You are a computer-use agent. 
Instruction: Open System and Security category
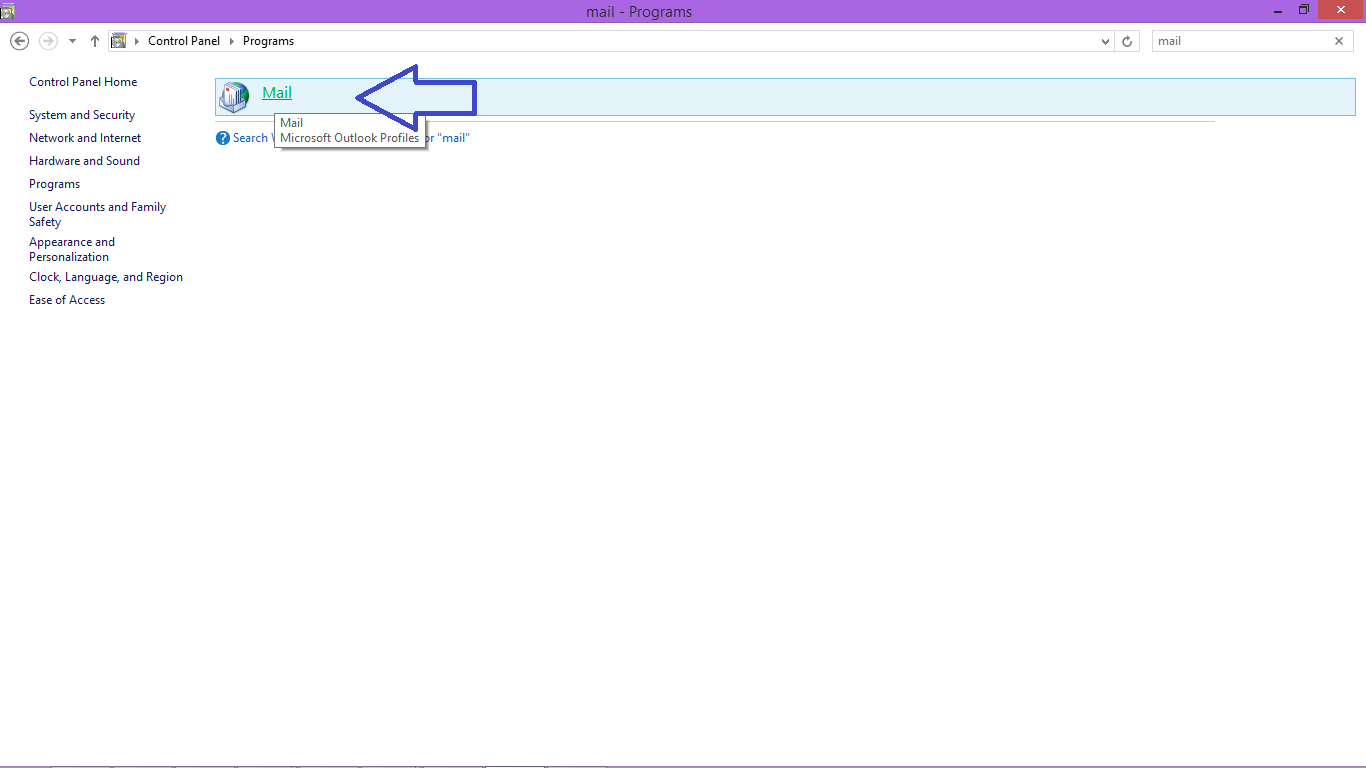coord(82,115)
